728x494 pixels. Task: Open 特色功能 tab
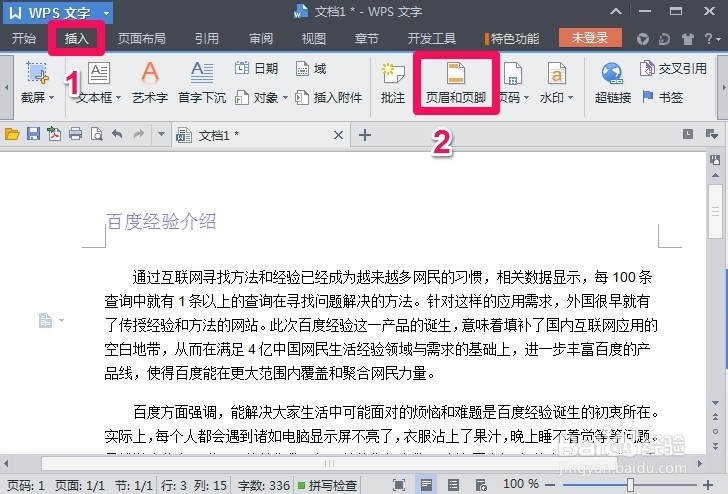coord(511,38)
